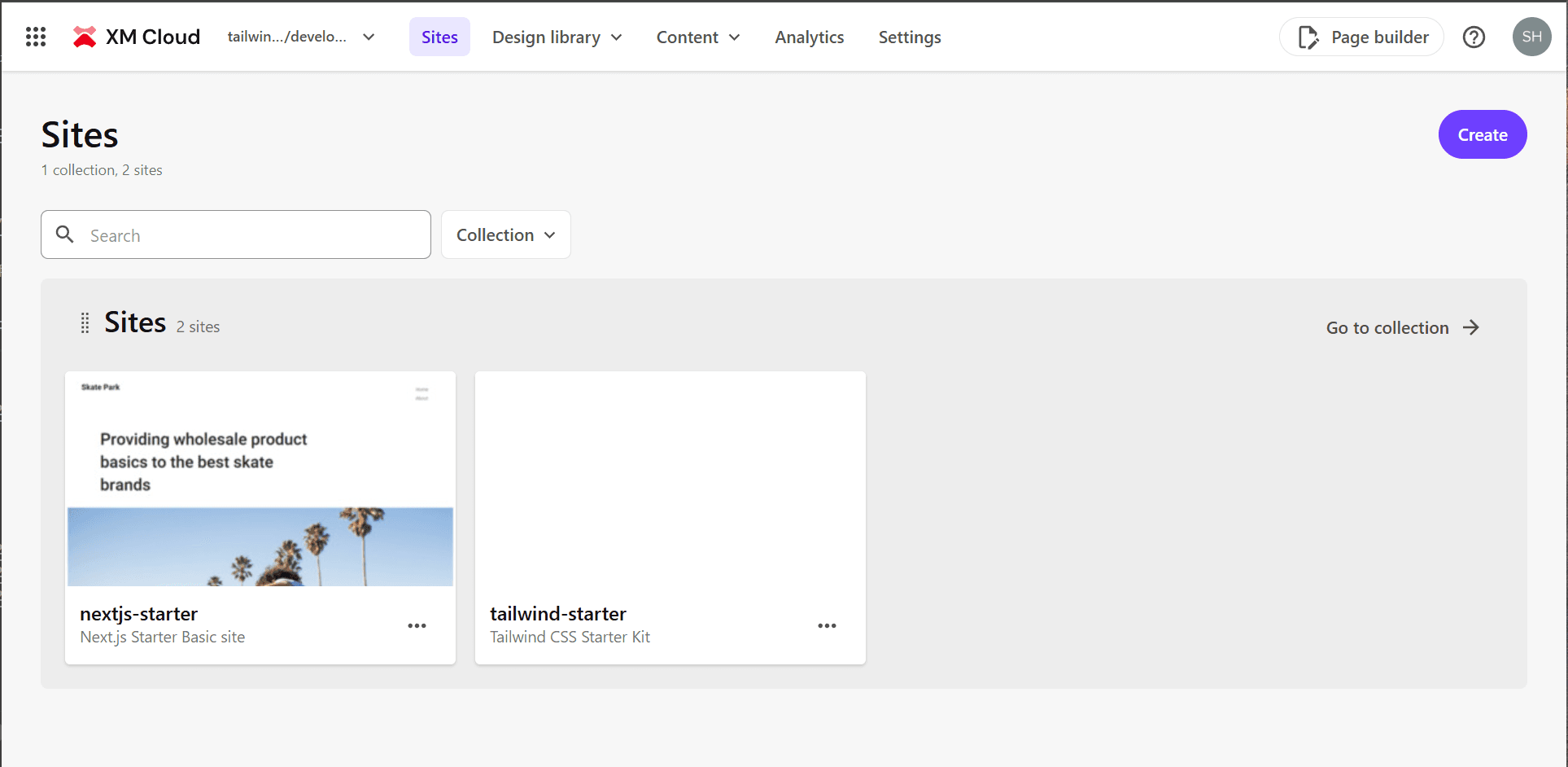Go to the Analytics tab
The width and height of the screenshot is (1568, 767).
809,37
